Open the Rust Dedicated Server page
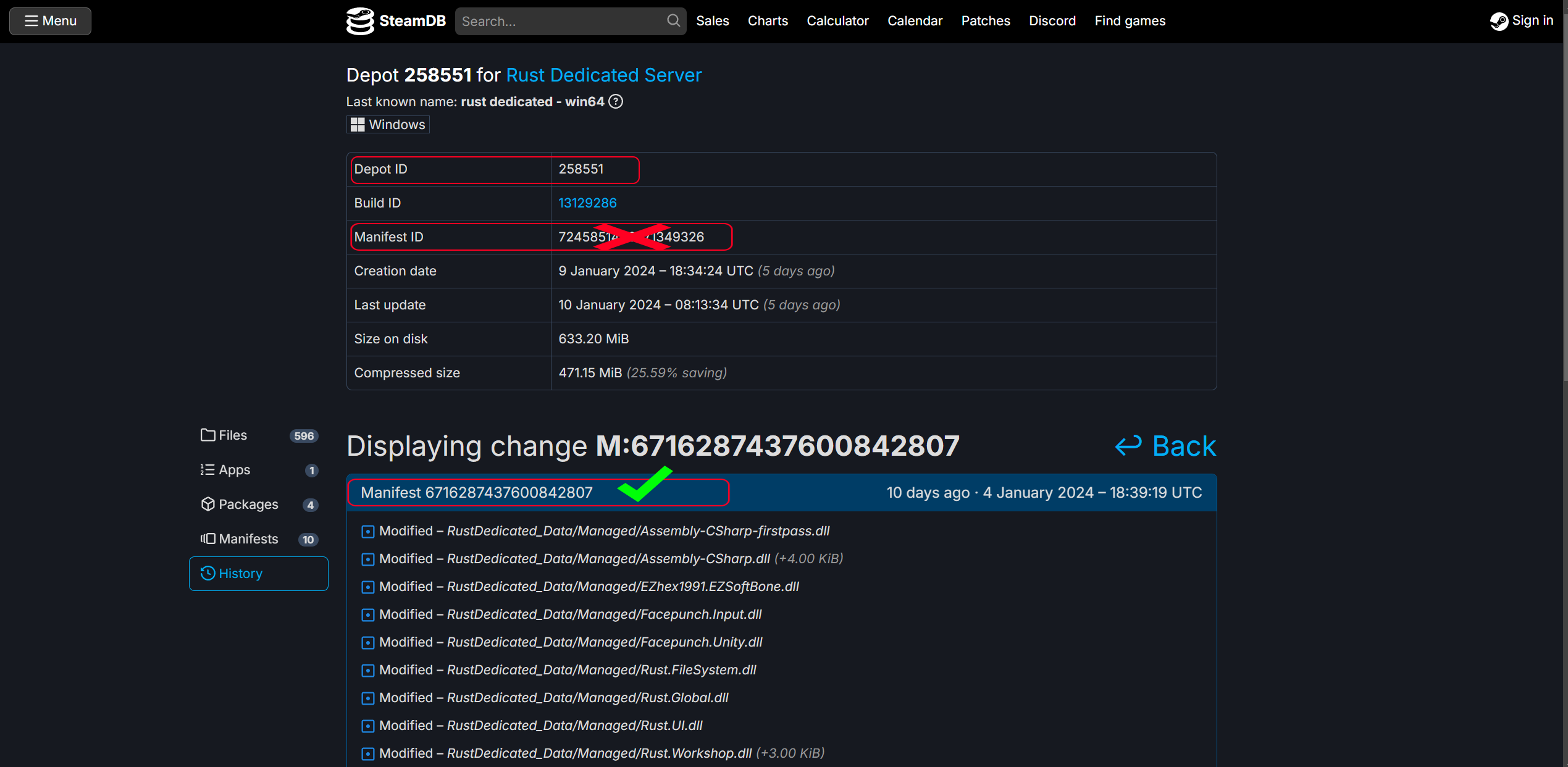 tap(603, 75)
